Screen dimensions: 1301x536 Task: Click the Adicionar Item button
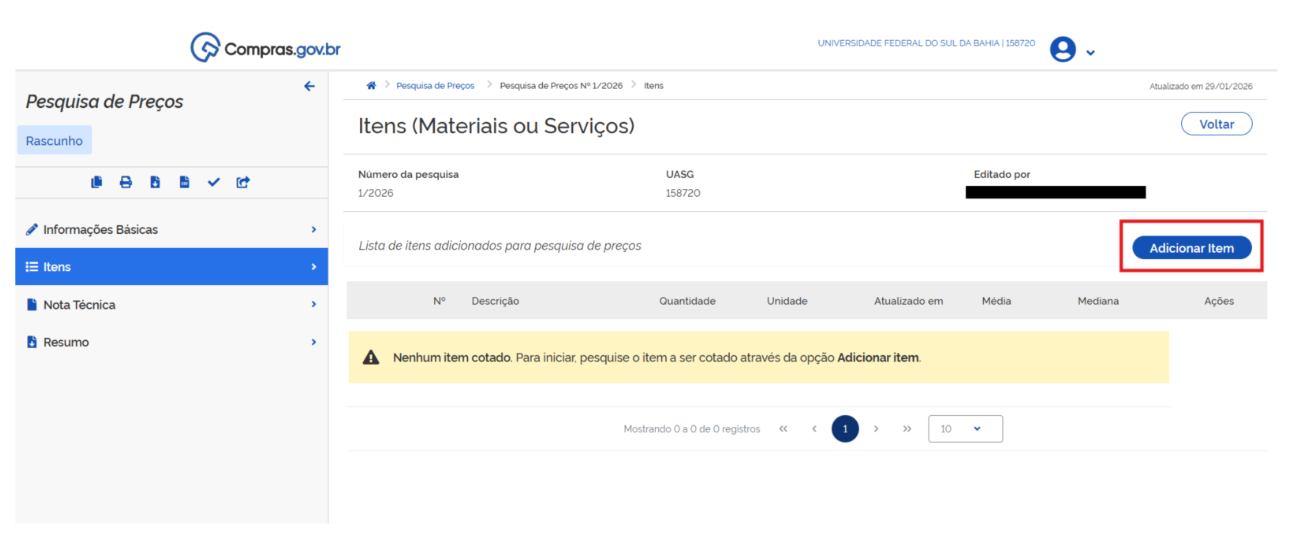pyautogui.click(x=1191, y=248)
